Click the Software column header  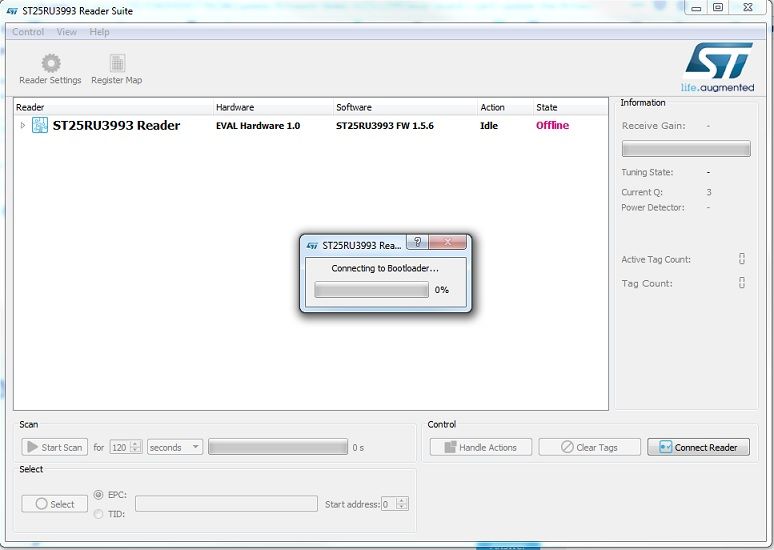pyautogui.click(x=406, y=107)
